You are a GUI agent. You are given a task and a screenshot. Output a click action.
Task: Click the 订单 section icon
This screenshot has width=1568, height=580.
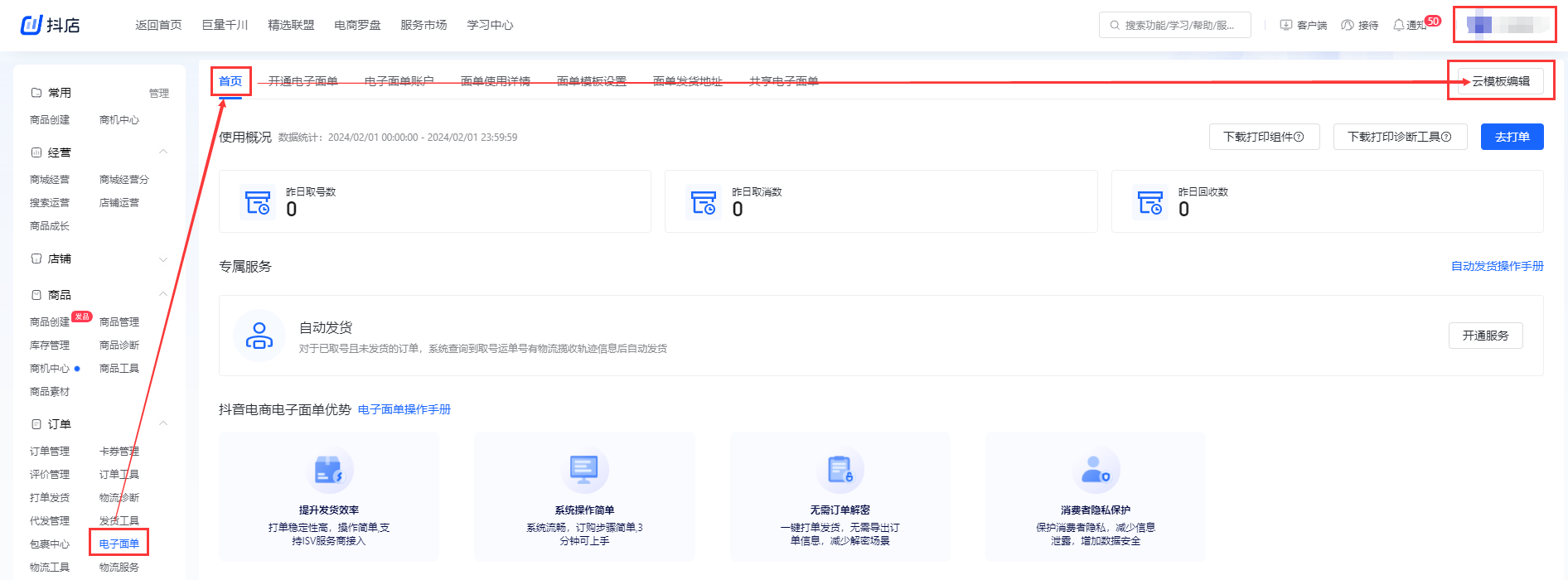[36, 424]
